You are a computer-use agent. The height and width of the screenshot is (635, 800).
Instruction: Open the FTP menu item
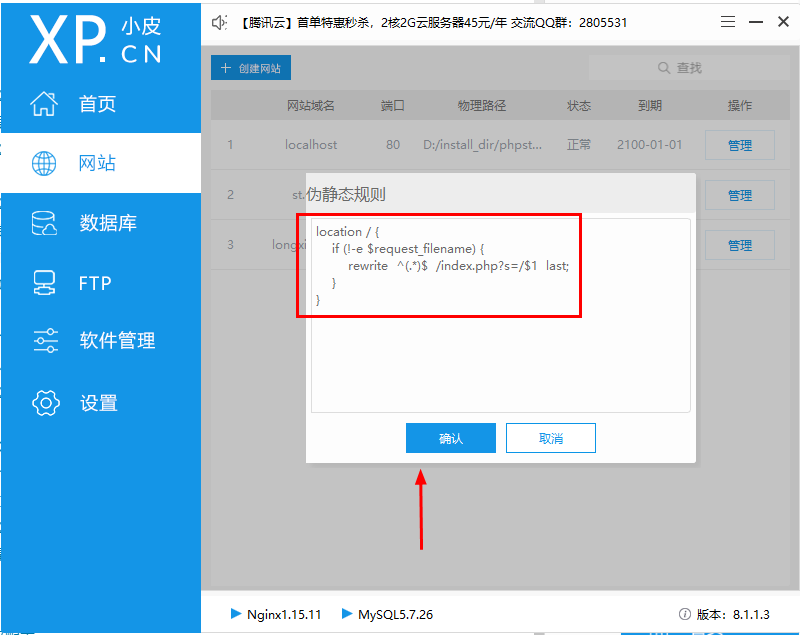(x=101, y=283)
